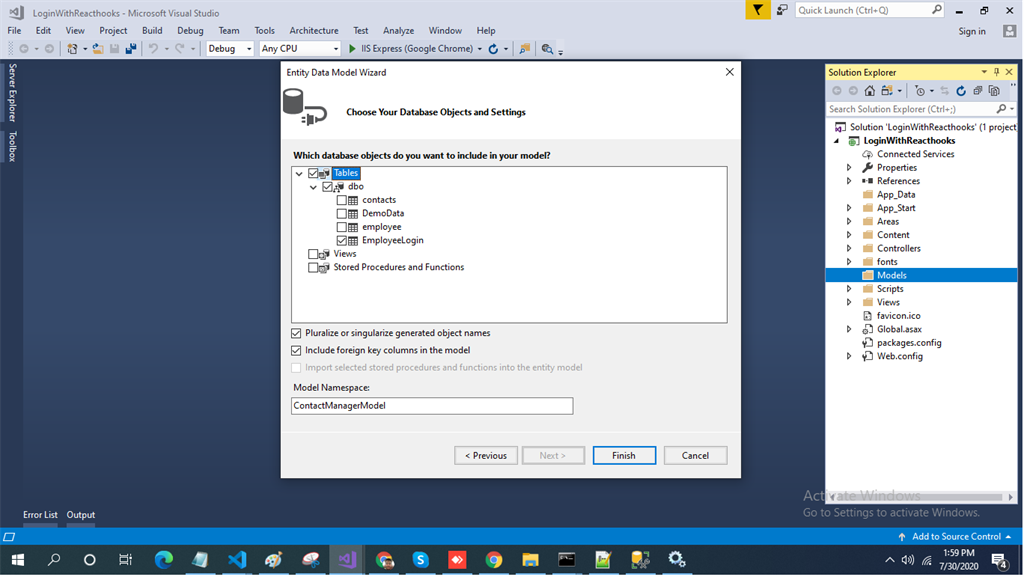Check Stored Procedures and Functions checkbox
Screen dimensions: 1024x577
[313, 267]
